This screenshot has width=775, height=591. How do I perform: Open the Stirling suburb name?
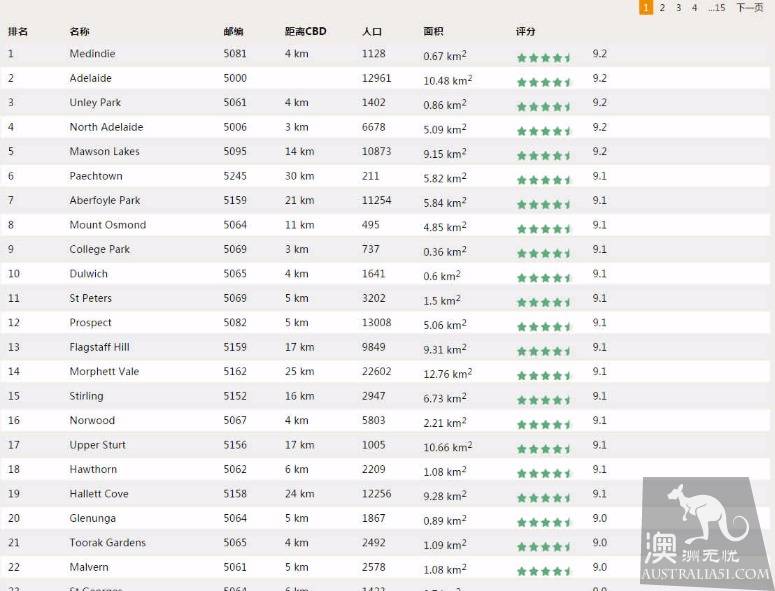(86, 396)
